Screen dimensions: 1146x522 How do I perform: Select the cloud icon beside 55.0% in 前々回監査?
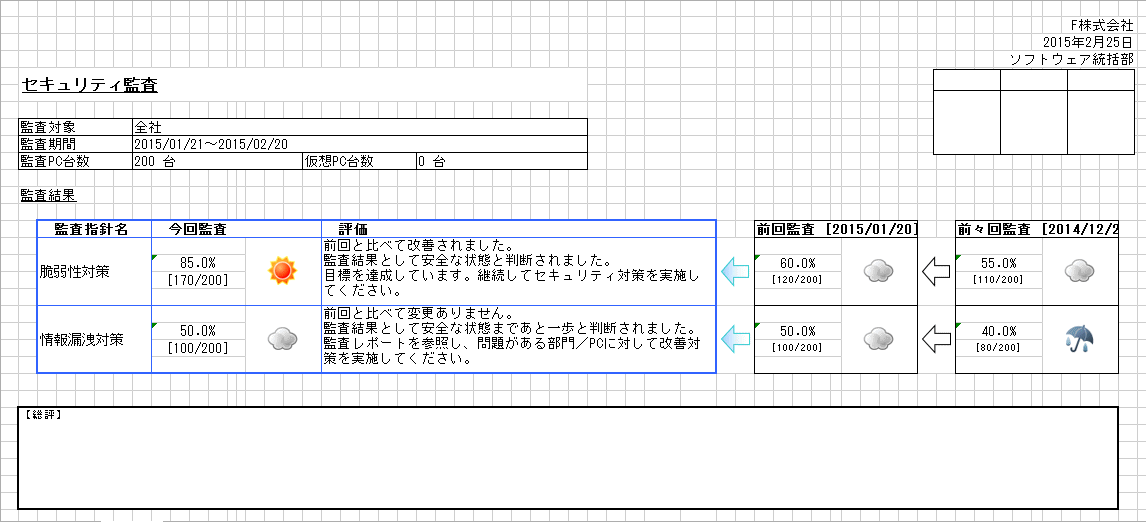pos(1080,271)
